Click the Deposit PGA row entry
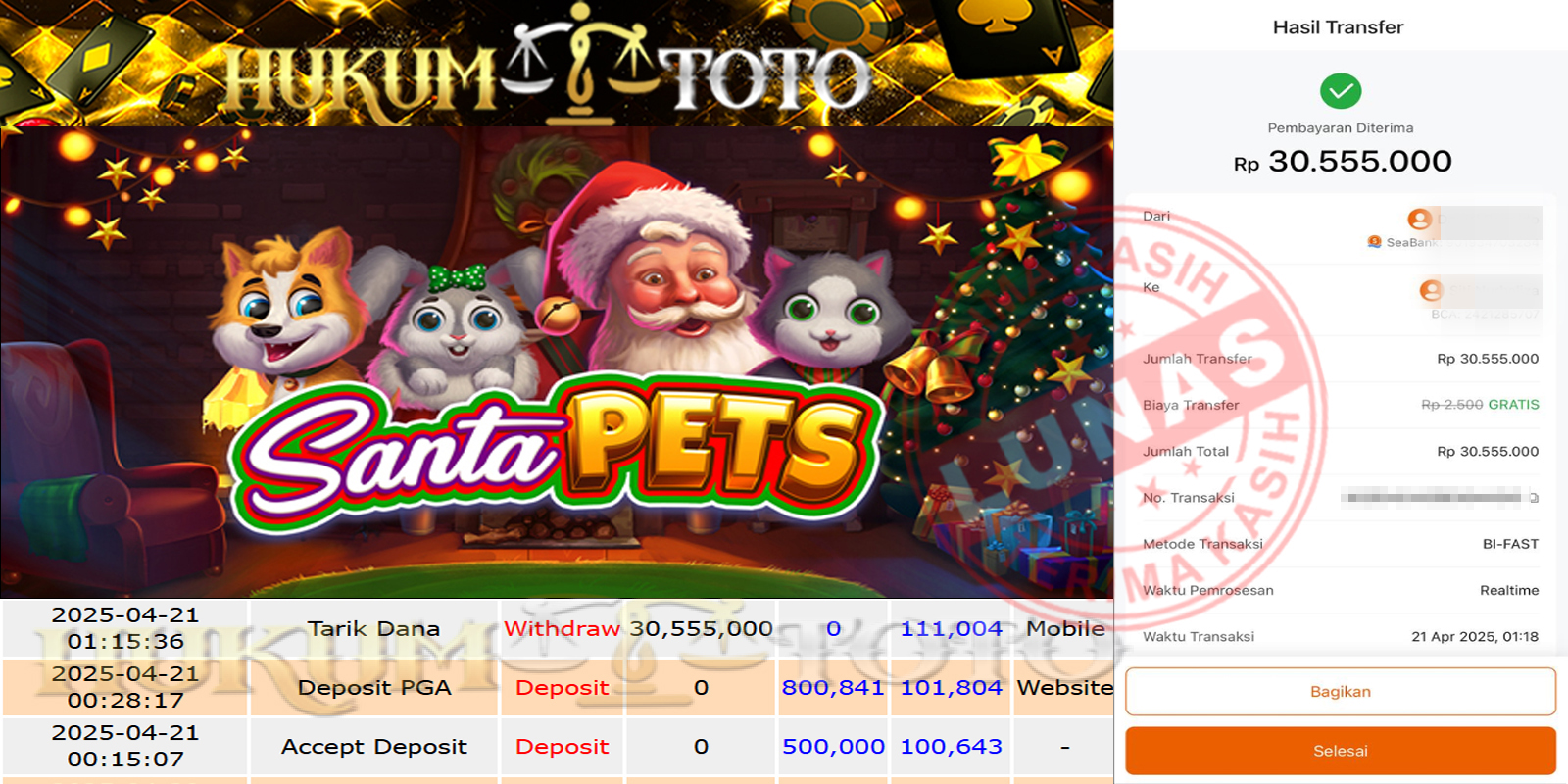Screen dimensions: 1568x784 point(374,687)
